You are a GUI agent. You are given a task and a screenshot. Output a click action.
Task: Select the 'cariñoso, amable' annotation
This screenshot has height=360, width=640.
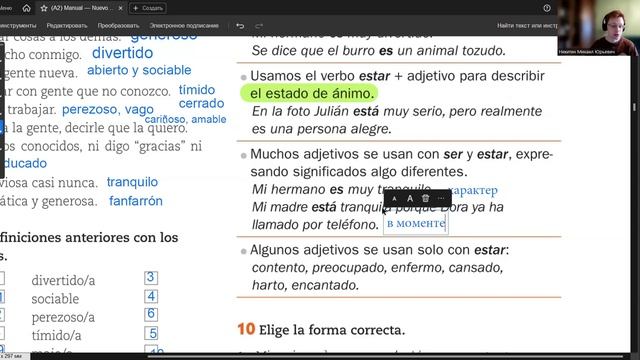[x=185, y=119]
